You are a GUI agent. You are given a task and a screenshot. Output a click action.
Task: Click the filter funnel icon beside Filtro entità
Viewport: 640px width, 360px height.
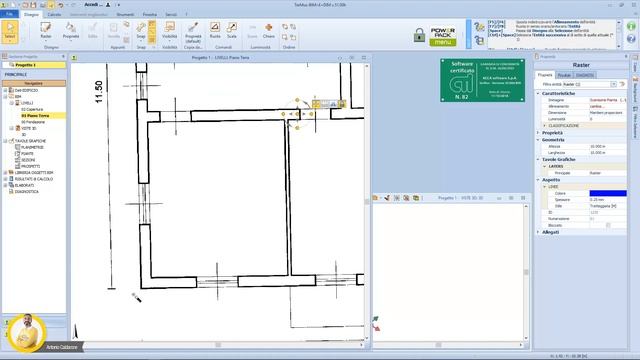(x=622, y=84)
